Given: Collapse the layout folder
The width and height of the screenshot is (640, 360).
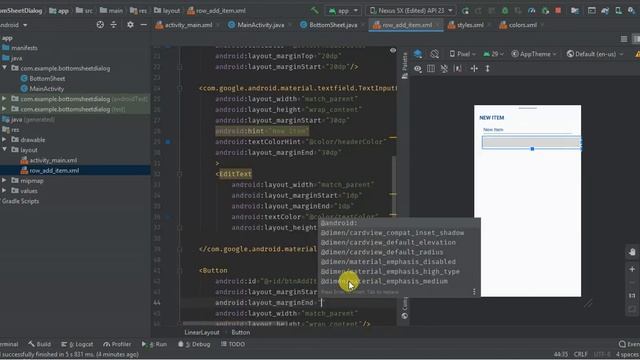Looking at the screenshot, I should 4,149.
